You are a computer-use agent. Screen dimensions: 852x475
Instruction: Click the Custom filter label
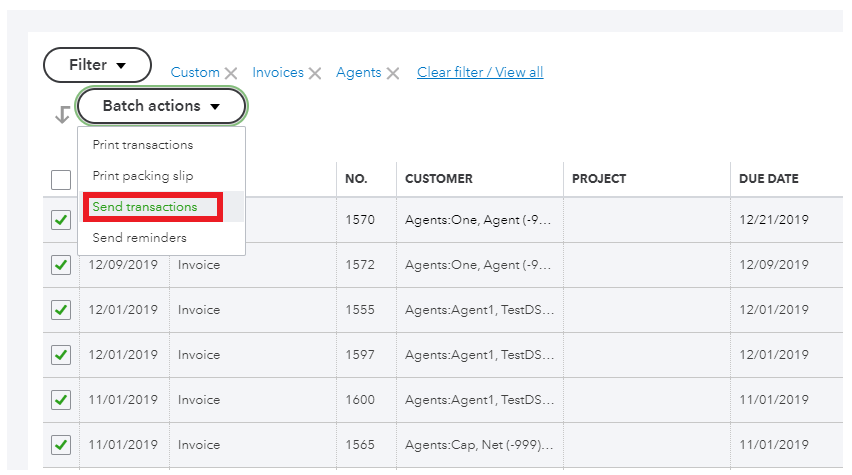(195, 72)
